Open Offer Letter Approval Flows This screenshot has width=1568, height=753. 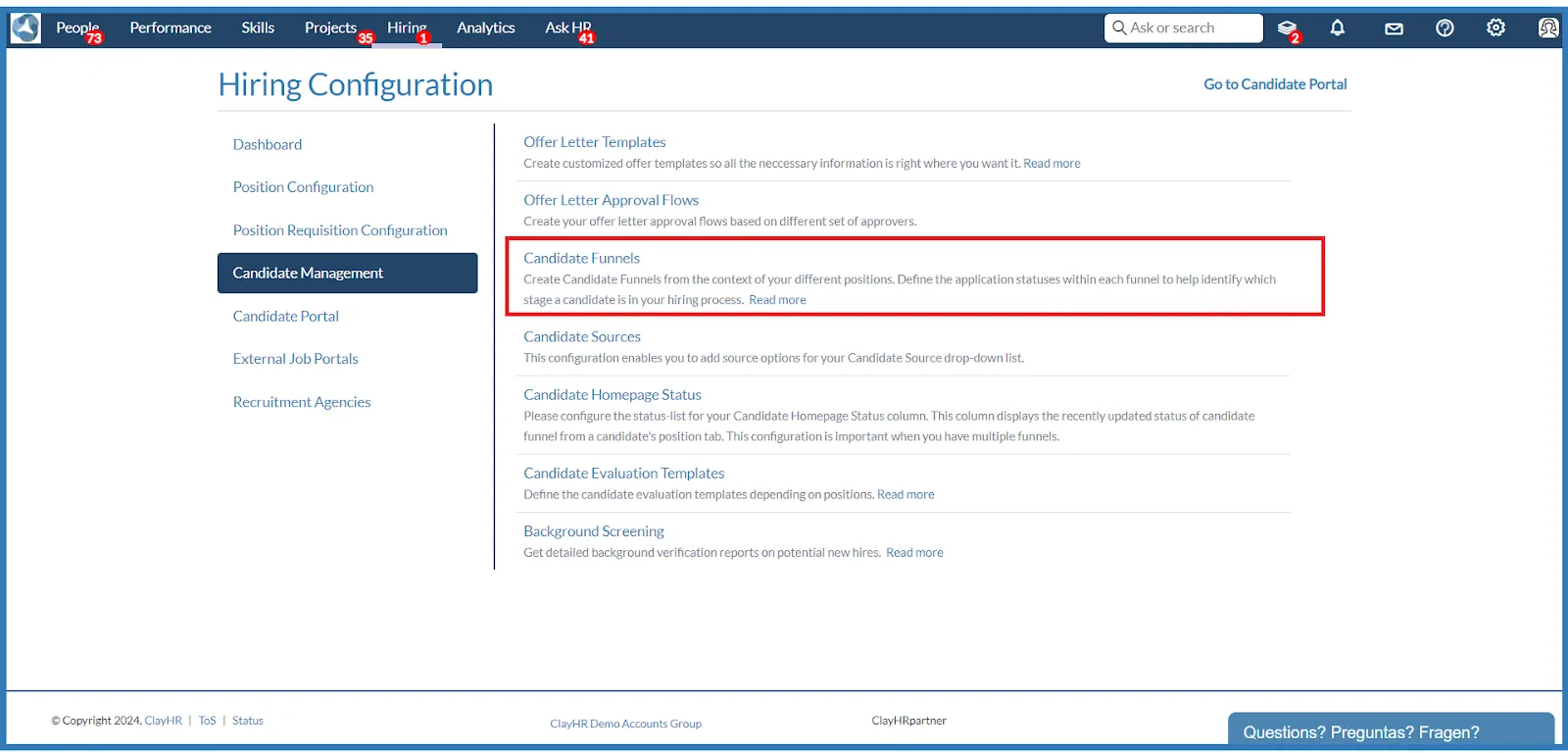coord(612,200)
